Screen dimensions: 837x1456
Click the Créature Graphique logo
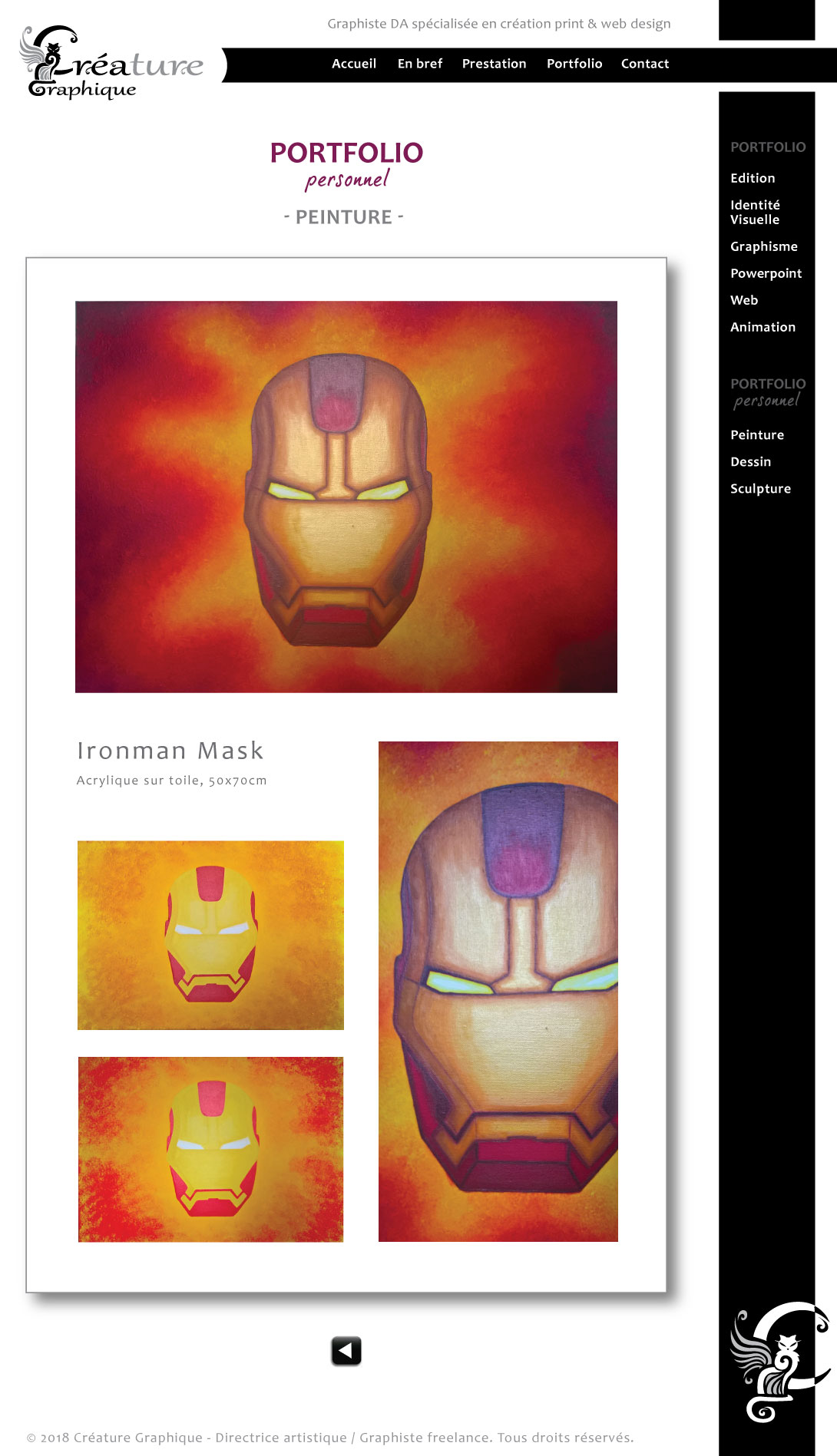click(111, 63)
